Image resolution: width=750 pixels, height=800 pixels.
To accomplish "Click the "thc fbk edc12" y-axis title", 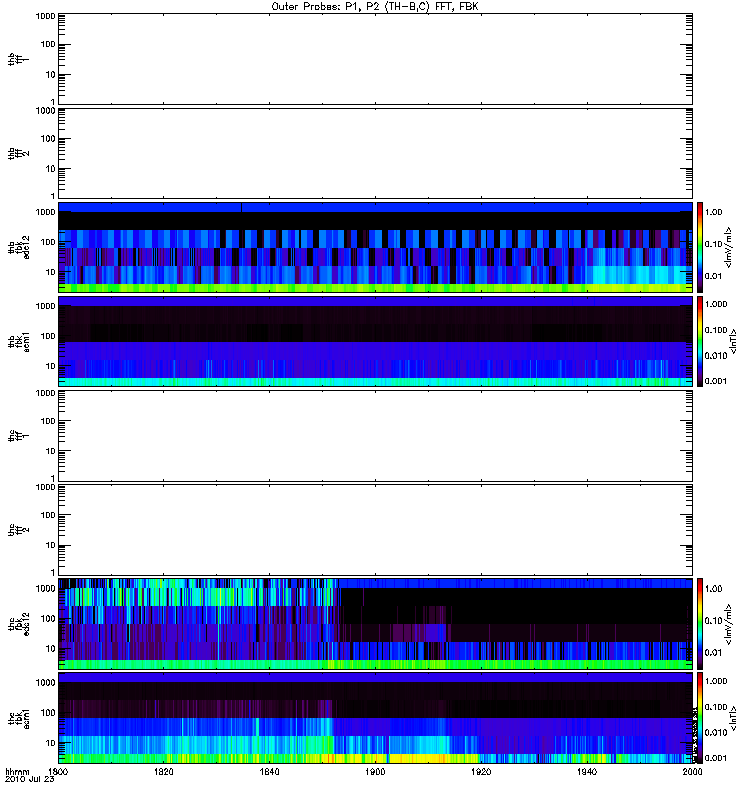I will 18,623.
